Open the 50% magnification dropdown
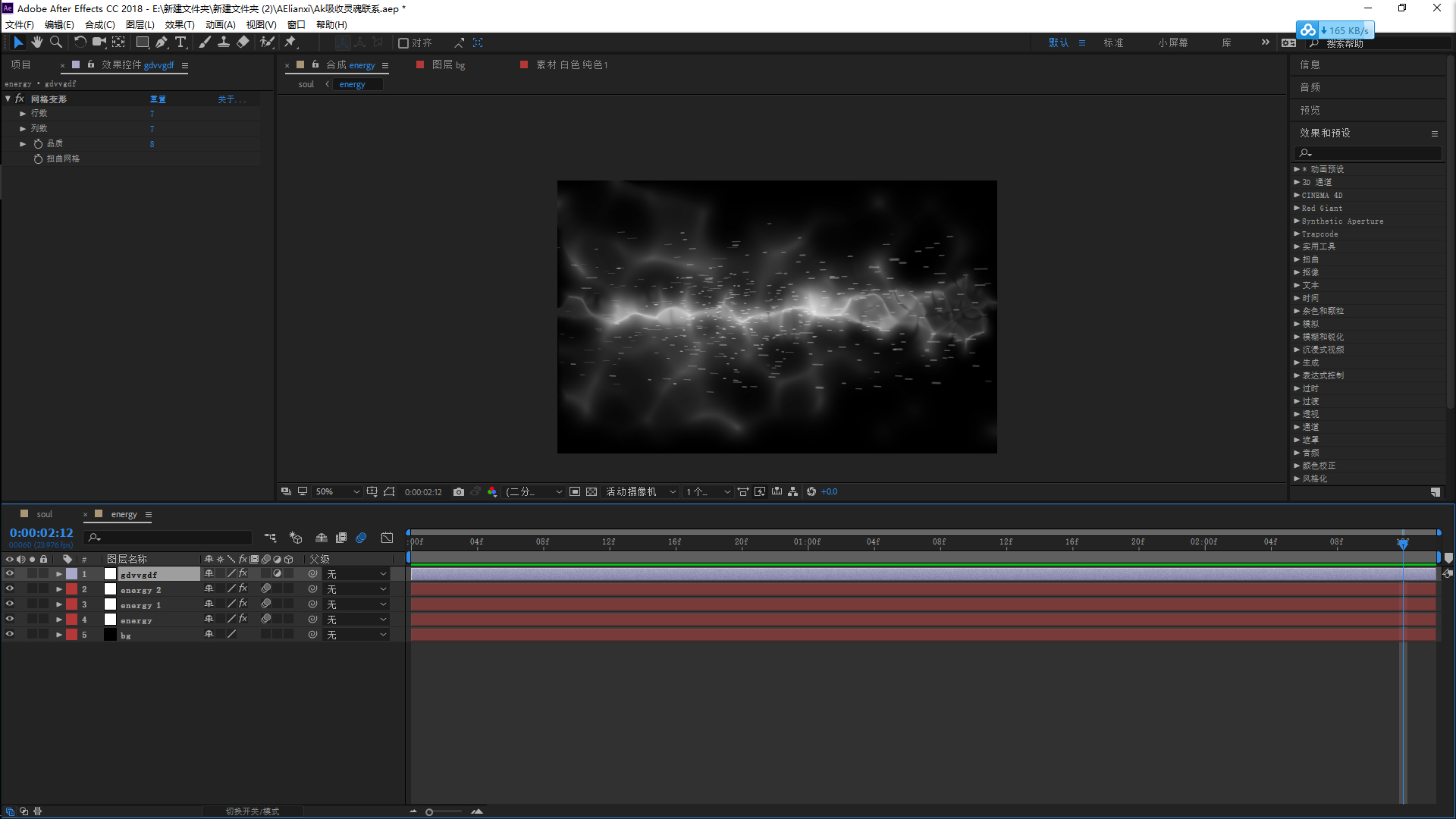 [x=337, y=492]
